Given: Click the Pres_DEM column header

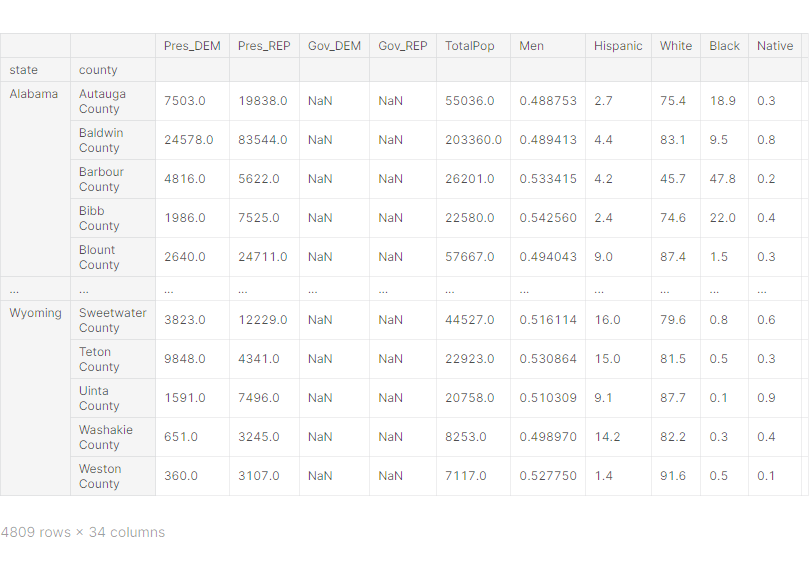Looking at the screenshot, I should pyautogui.click(x=192, y=46).
